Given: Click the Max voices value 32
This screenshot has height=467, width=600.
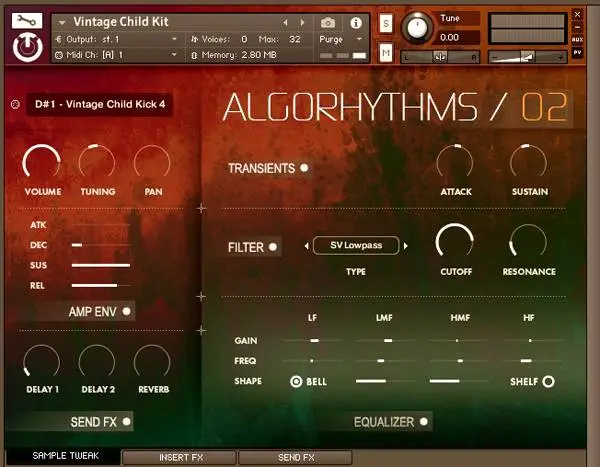Looking at the screenshot, I should [x=295, y=39].
